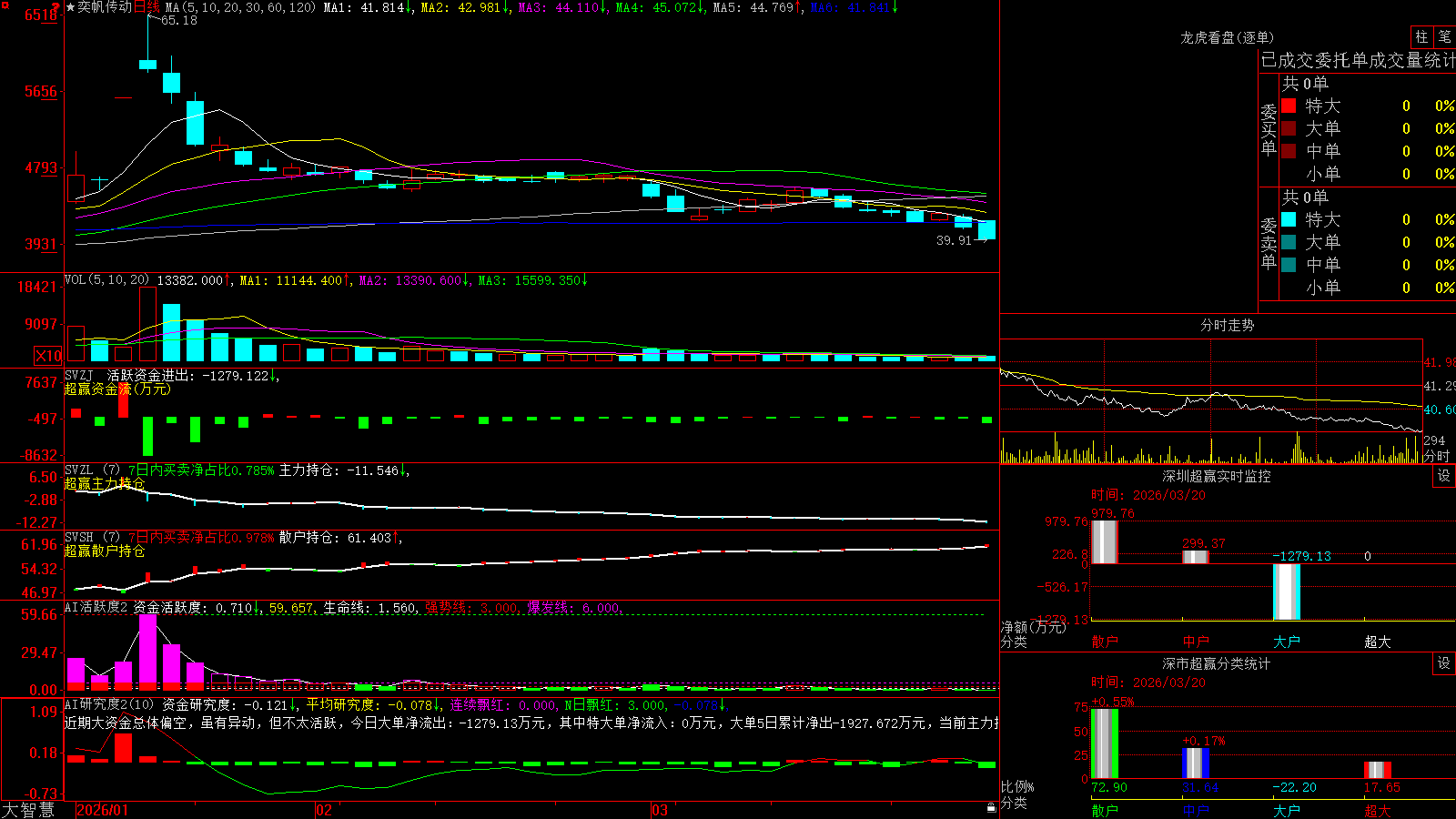Click the 小单 row under 委卖单
Image resolution: width=1456 pixels, height=819 pixels.
point(1365,288)
